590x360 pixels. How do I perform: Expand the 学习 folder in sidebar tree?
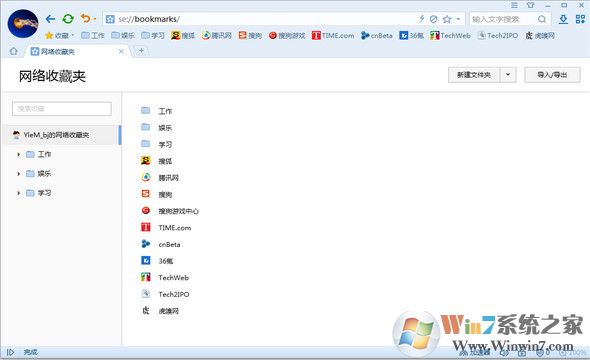click(x=18, y=193)
